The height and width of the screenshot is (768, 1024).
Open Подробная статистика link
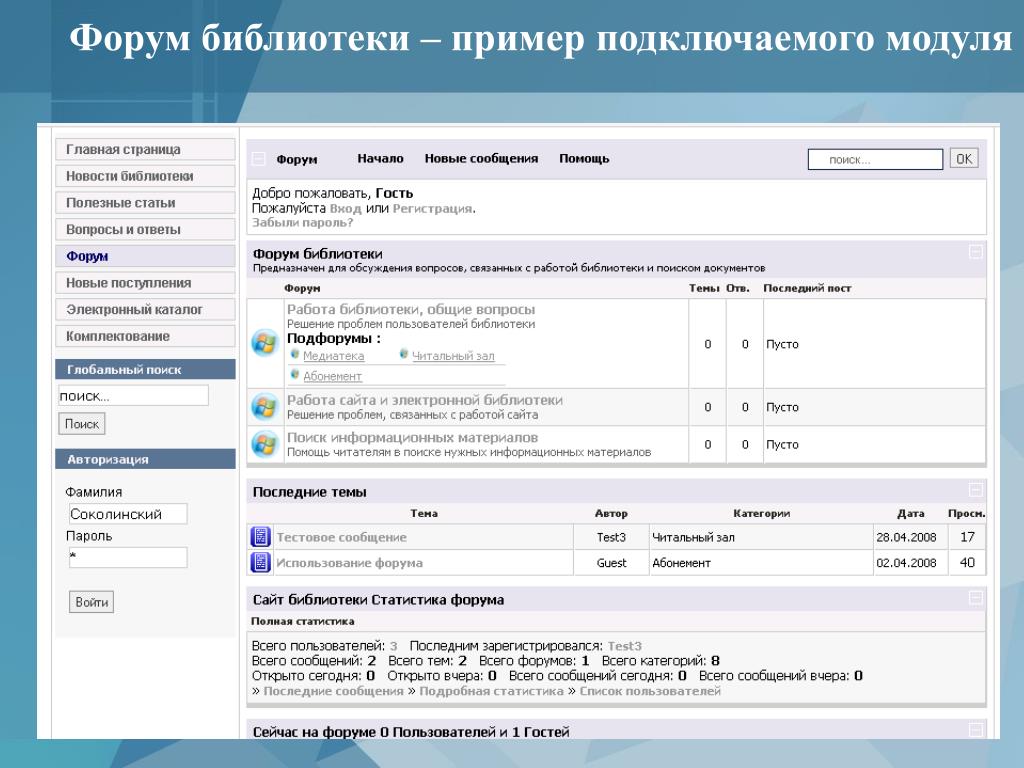coord(491,691)
